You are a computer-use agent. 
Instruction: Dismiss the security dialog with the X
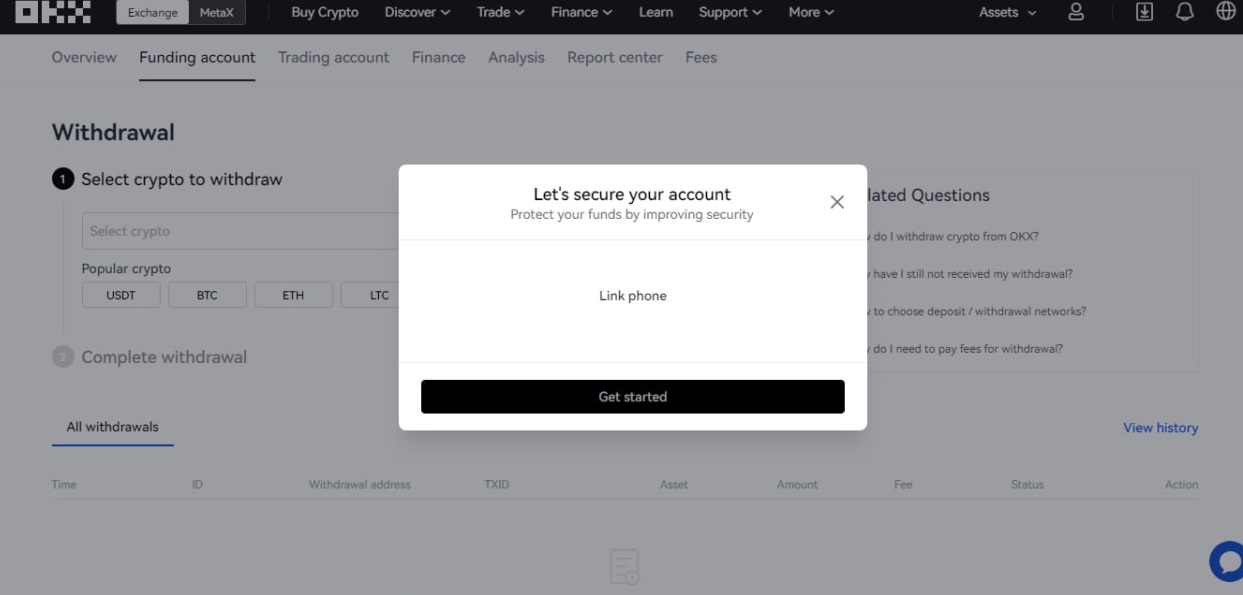837,201
